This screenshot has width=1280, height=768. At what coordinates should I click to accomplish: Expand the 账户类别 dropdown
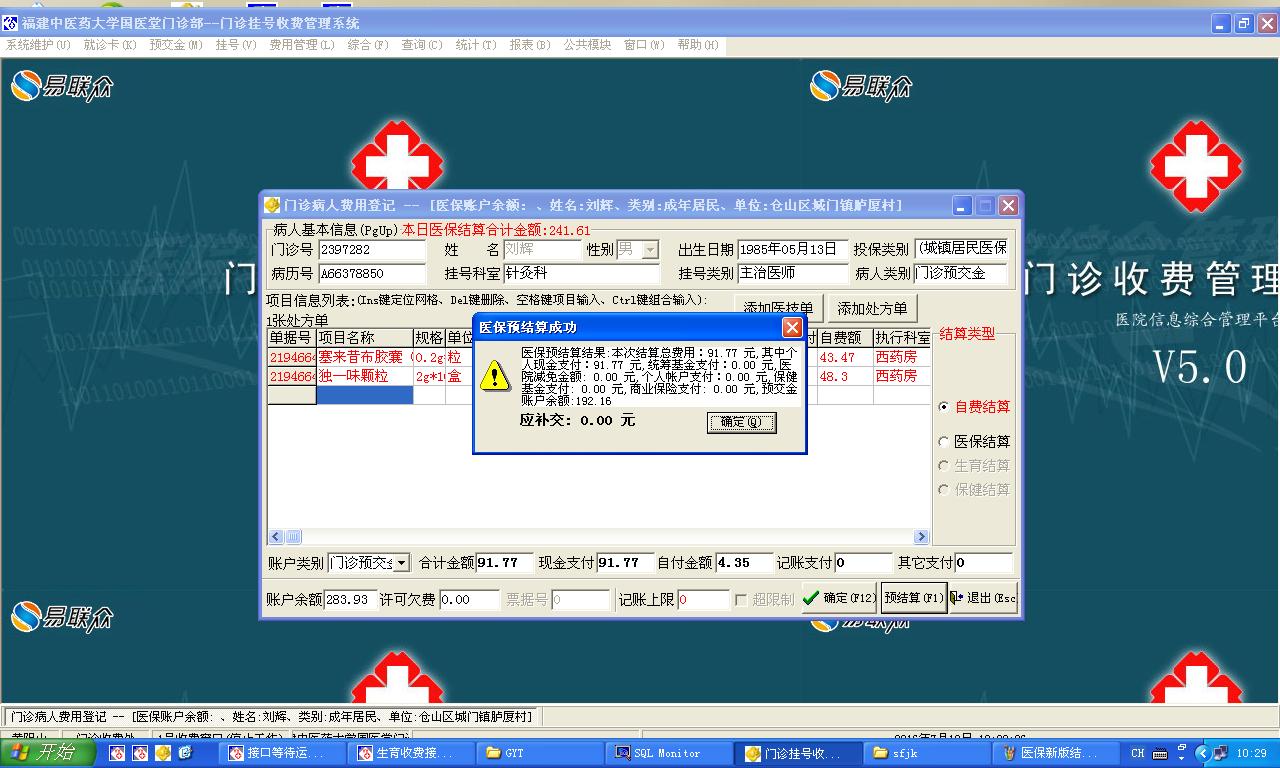coord(401,563)
